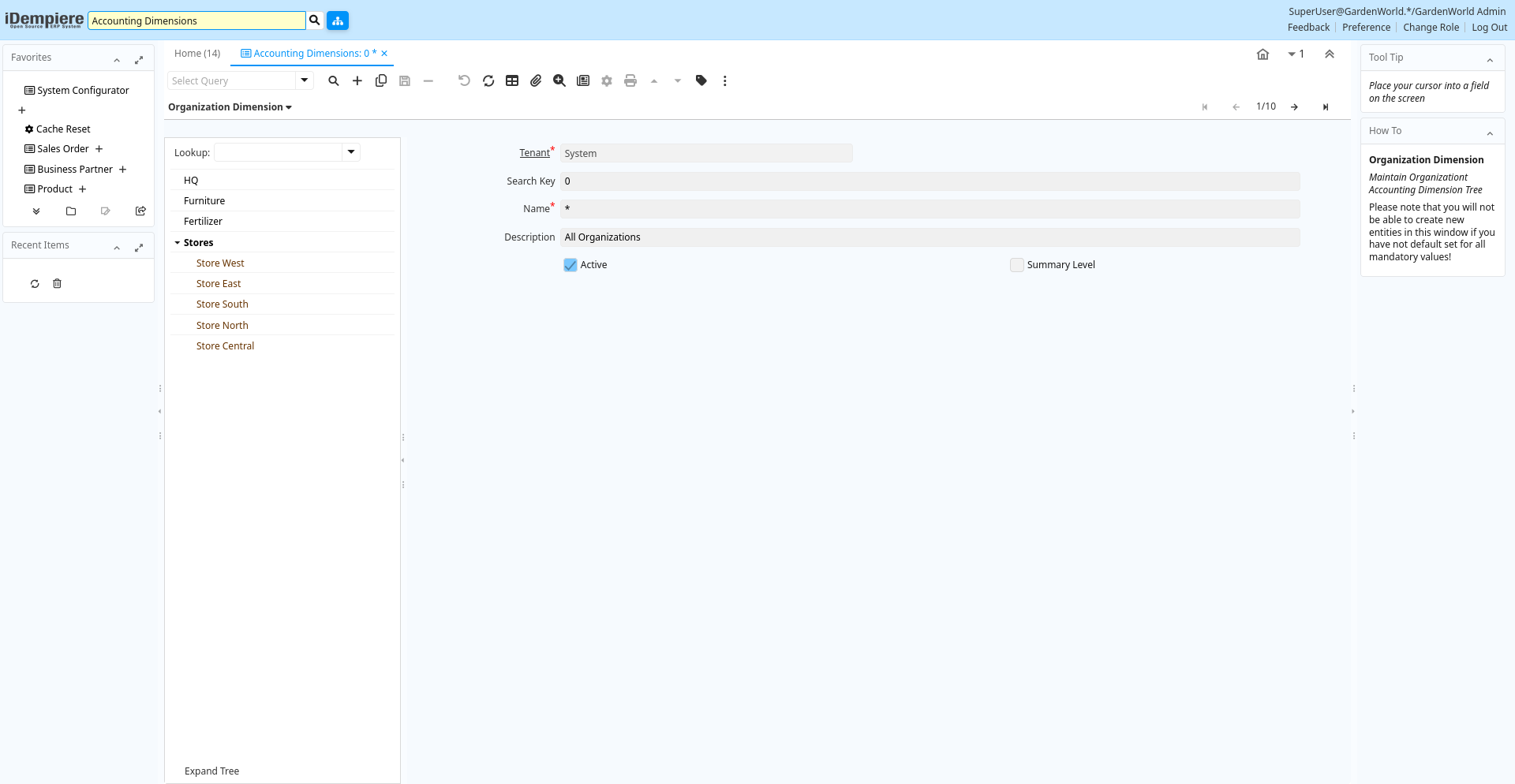1515x784 pixels.
Task: Enable the Summary Level checkbox
Action: pos(1017,265)
